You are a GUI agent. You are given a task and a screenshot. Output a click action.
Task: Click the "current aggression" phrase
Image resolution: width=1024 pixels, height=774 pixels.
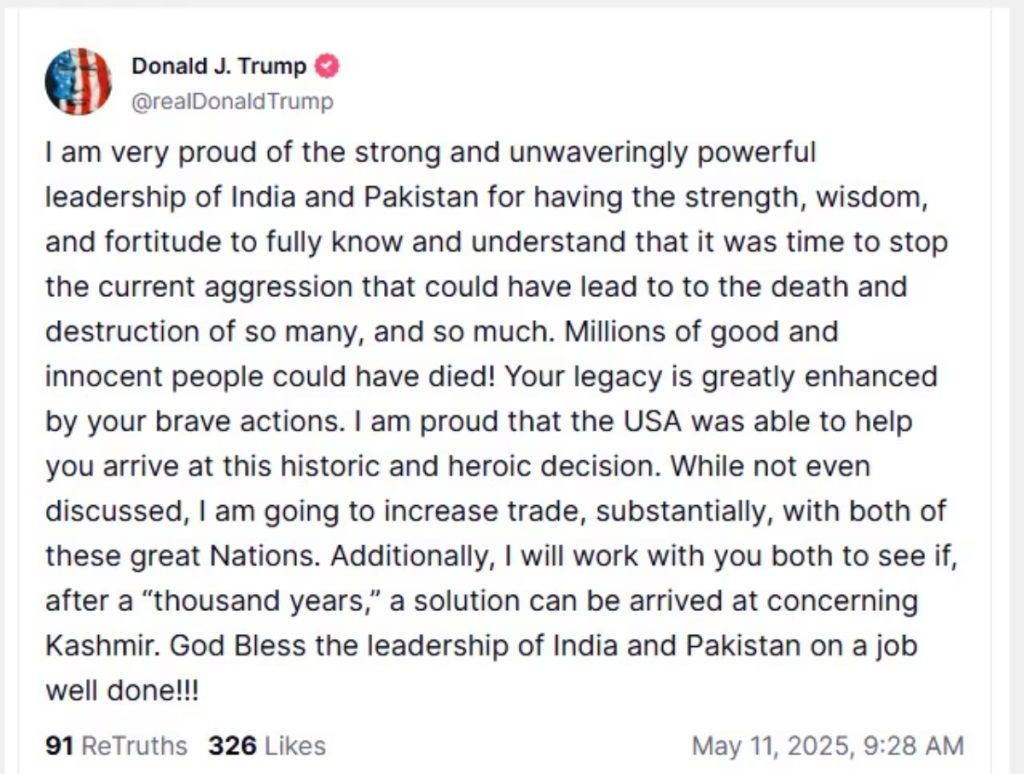(217, 288)
